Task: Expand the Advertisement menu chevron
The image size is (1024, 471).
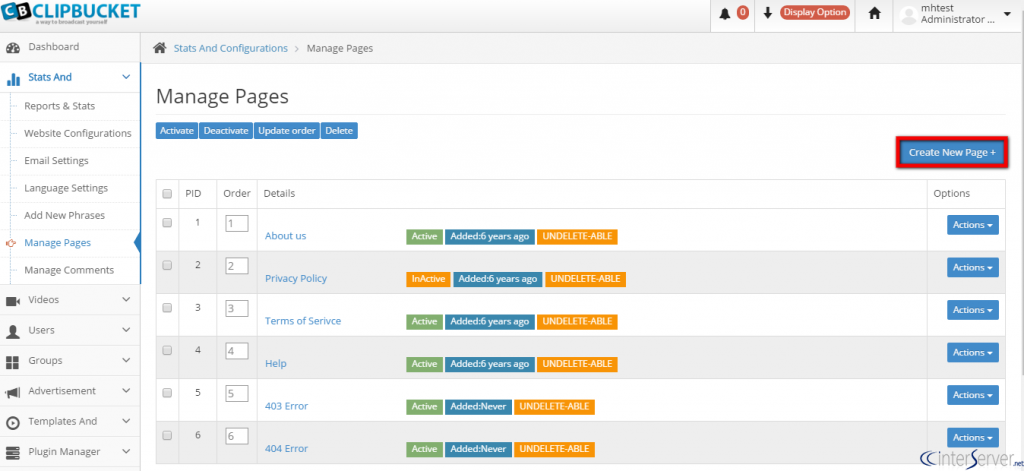Action: coord(126,391)
